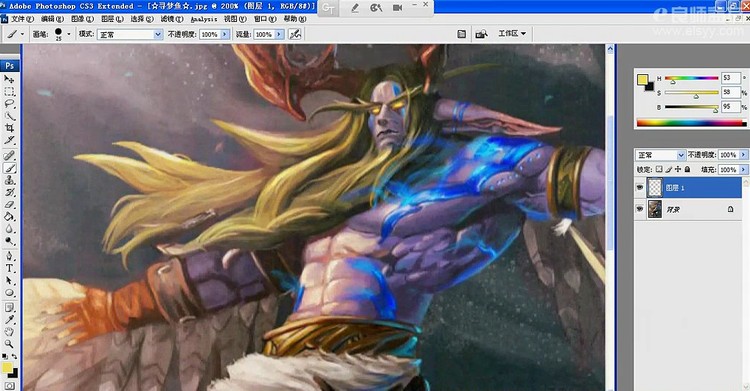
Task: Open the 不透明度 slider arrow in options bar
Action: click(x=224, y=34)
